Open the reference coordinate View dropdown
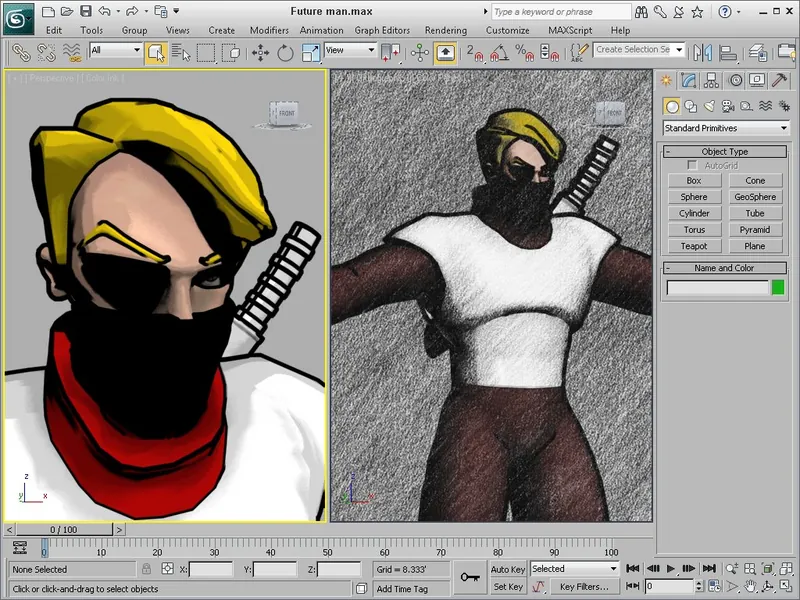This screenshot has height=600, width=800. 350,50
